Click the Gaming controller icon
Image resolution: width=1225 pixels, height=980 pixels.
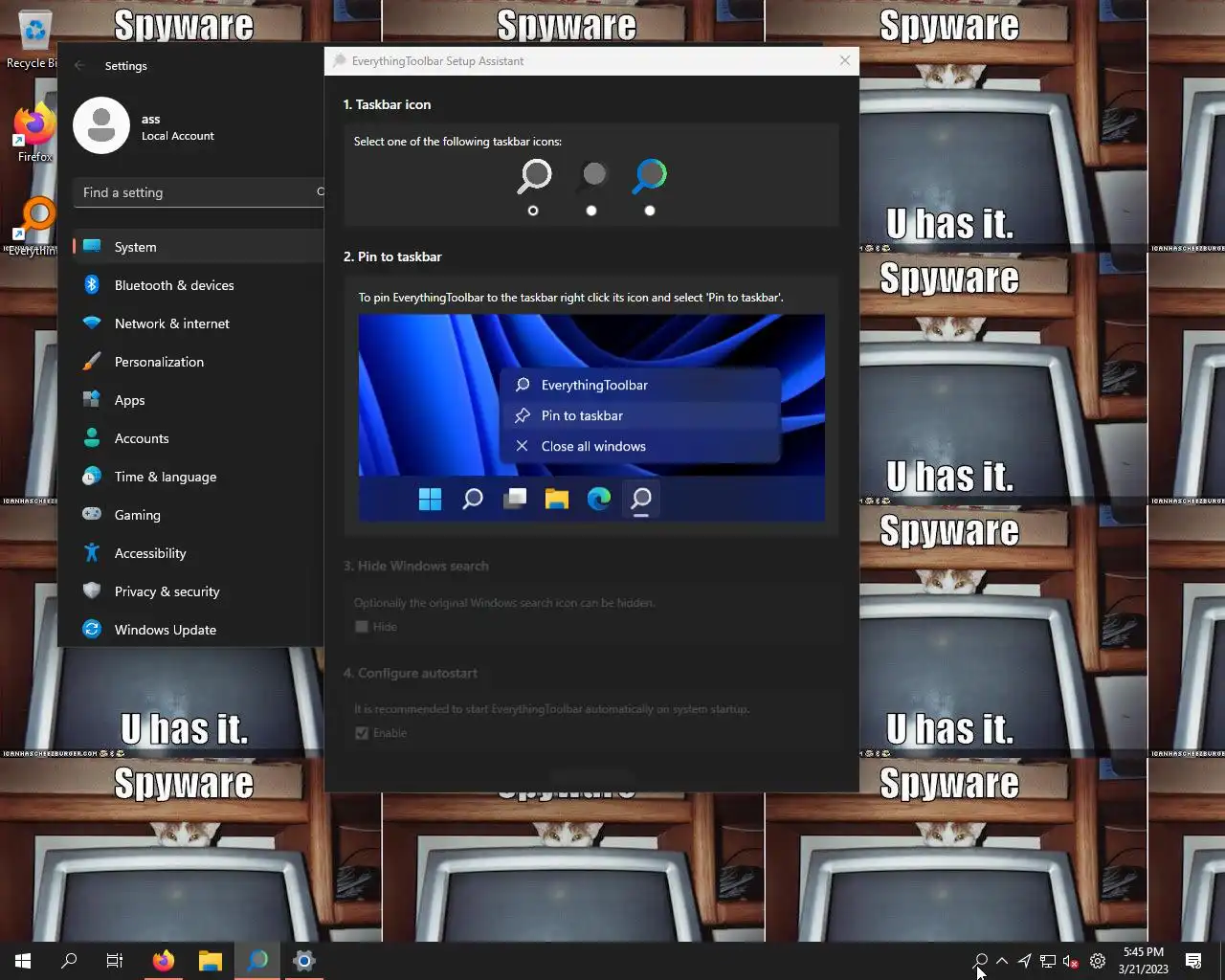92,514
